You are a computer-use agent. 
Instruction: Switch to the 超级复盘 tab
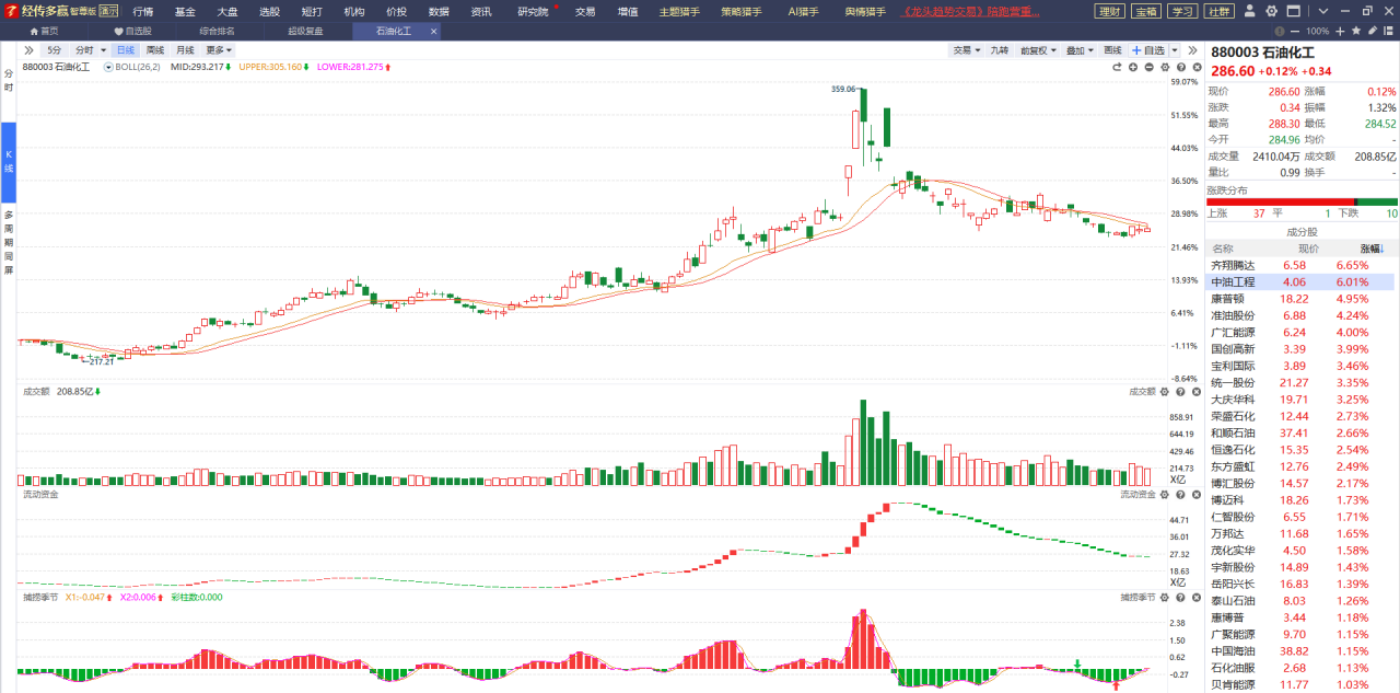[x=305, y=31]
